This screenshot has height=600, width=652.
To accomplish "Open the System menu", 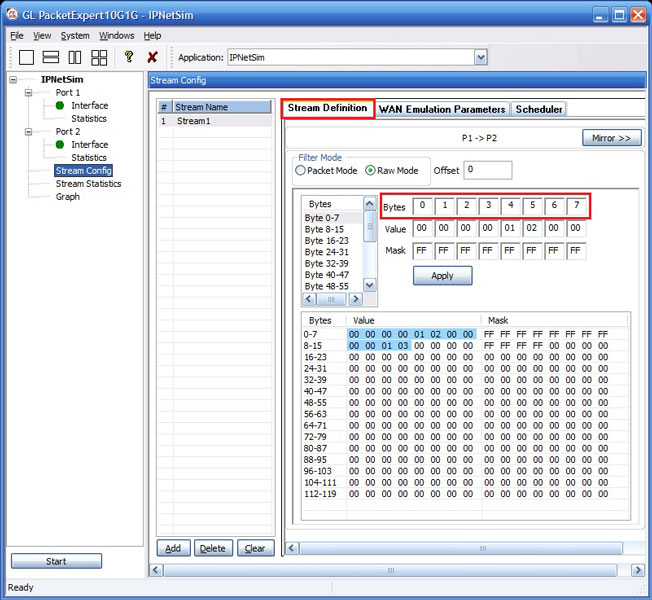I will pyautogui.click(x=75, y=36).
